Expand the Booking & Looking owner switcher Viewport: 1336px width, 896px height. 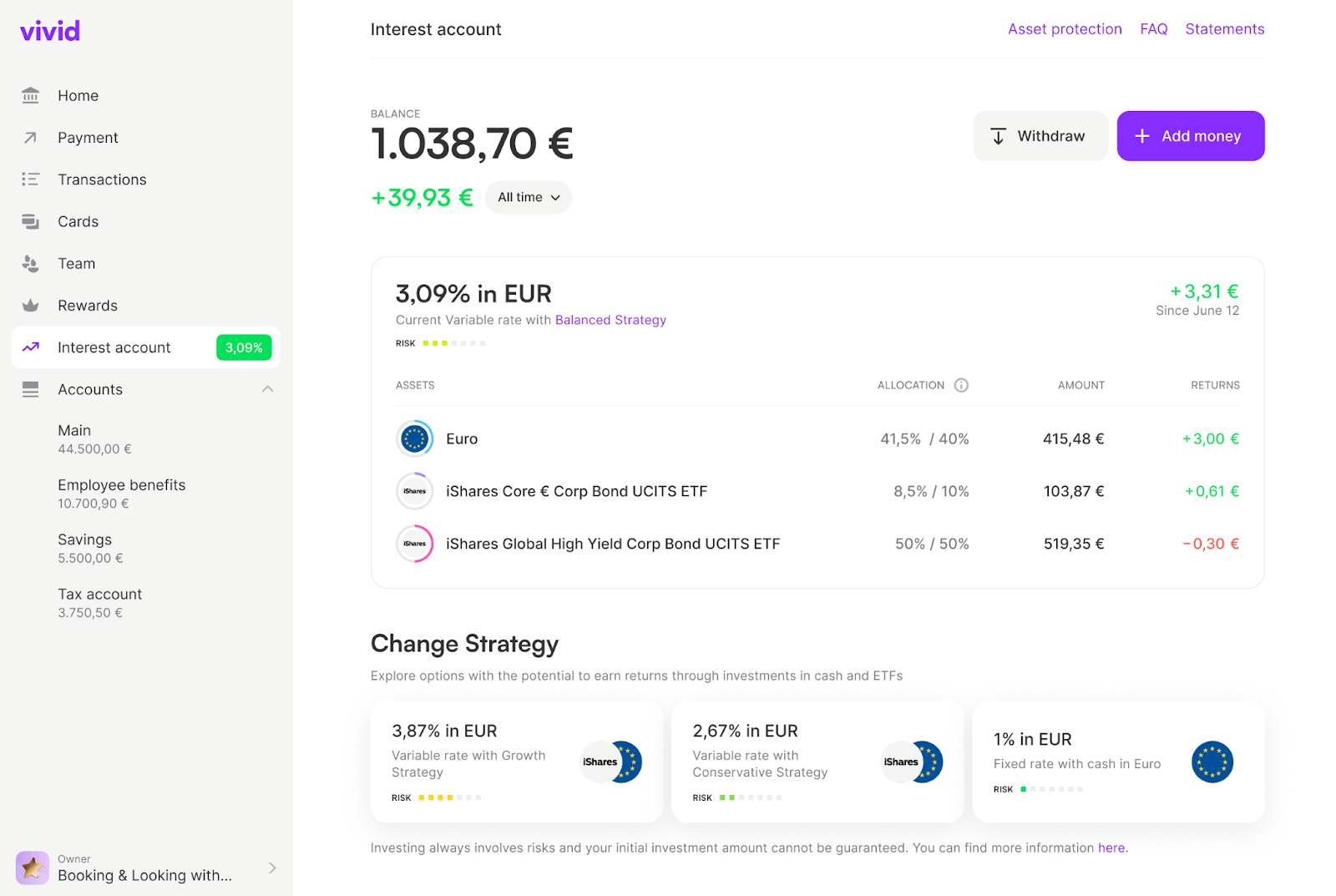272,868
